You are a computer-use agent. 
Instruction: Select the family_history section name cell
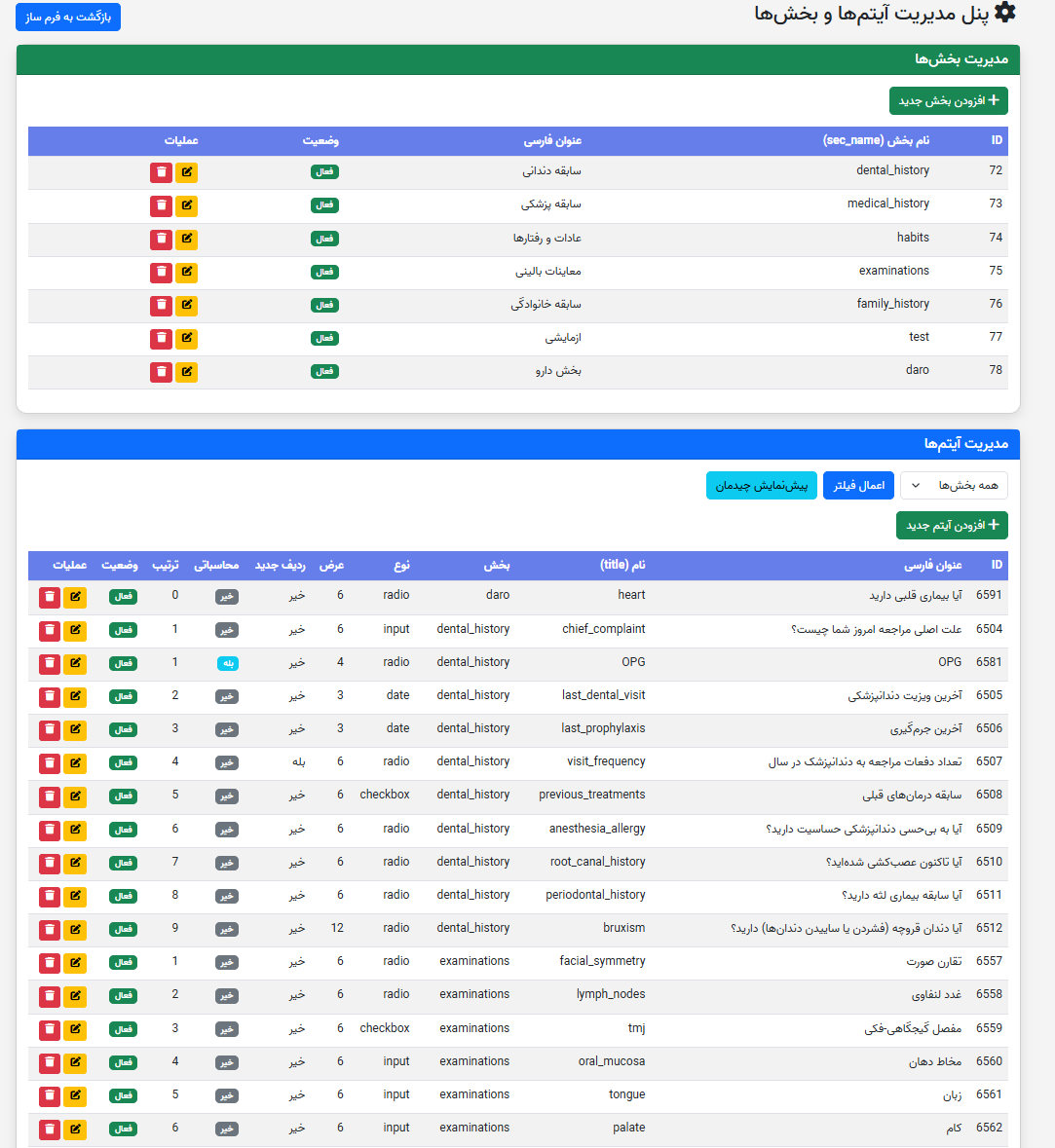893,304
